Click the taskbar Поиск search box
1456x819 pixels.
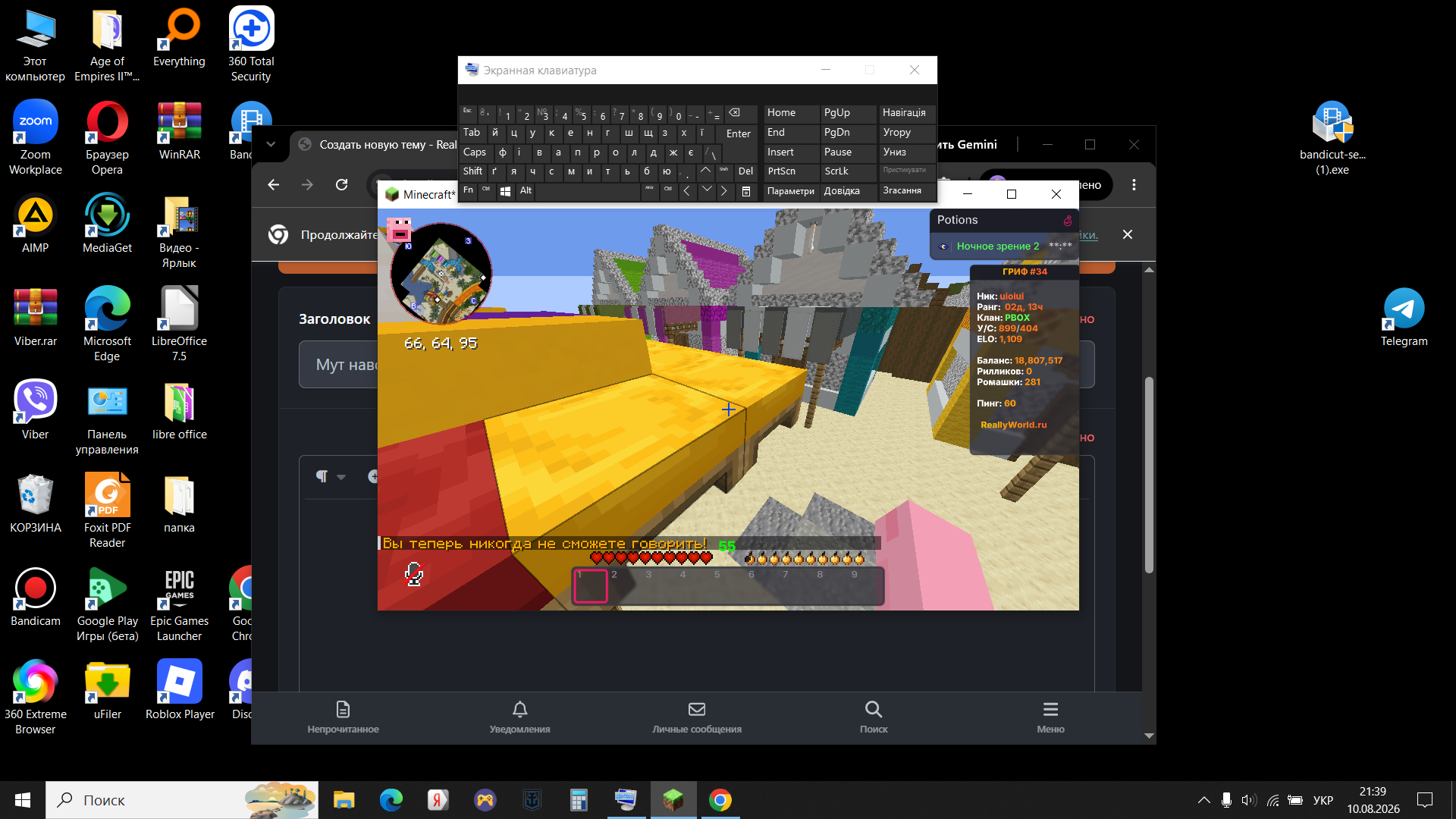182,800
